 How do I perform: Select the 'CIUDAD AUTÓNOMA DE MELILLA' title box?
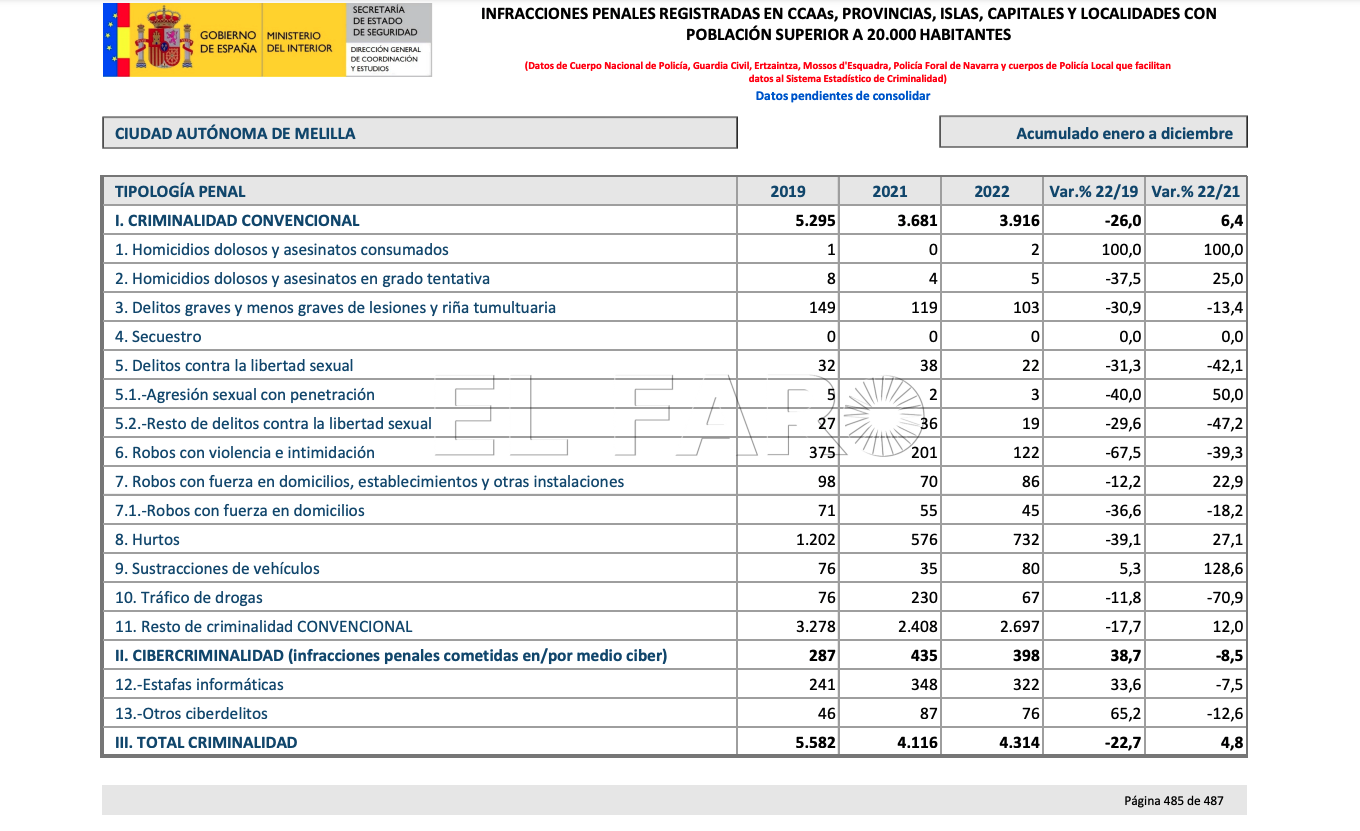420,133
